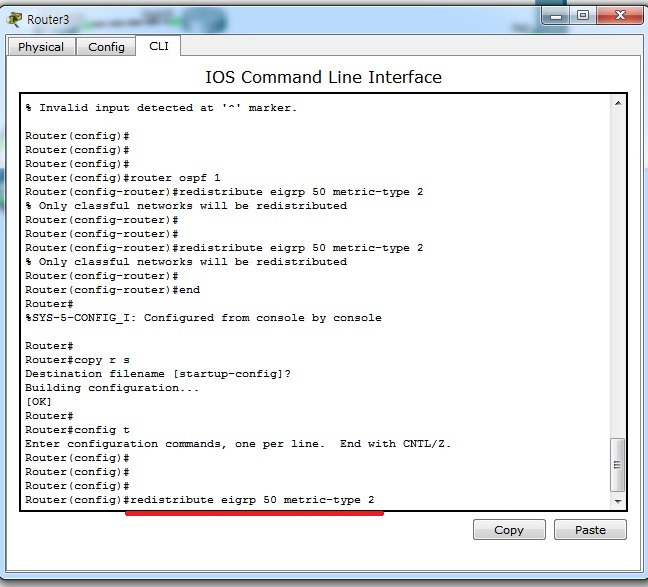
Task: Select the CLI tab
Action: click(x=159, y=46)
